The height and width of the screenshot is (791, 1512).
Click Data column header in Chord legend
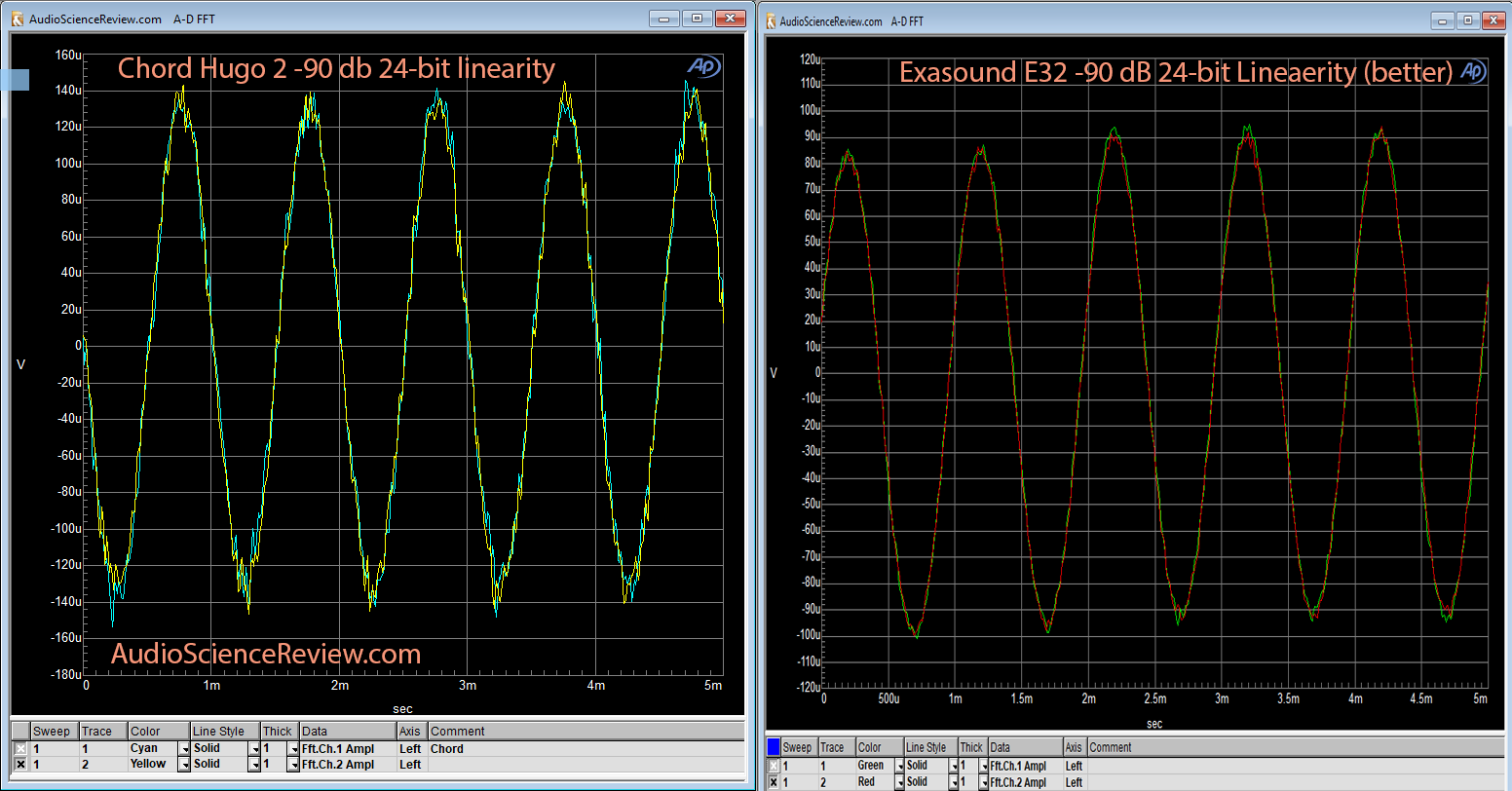pyautogui.click(x=348, y=732)
